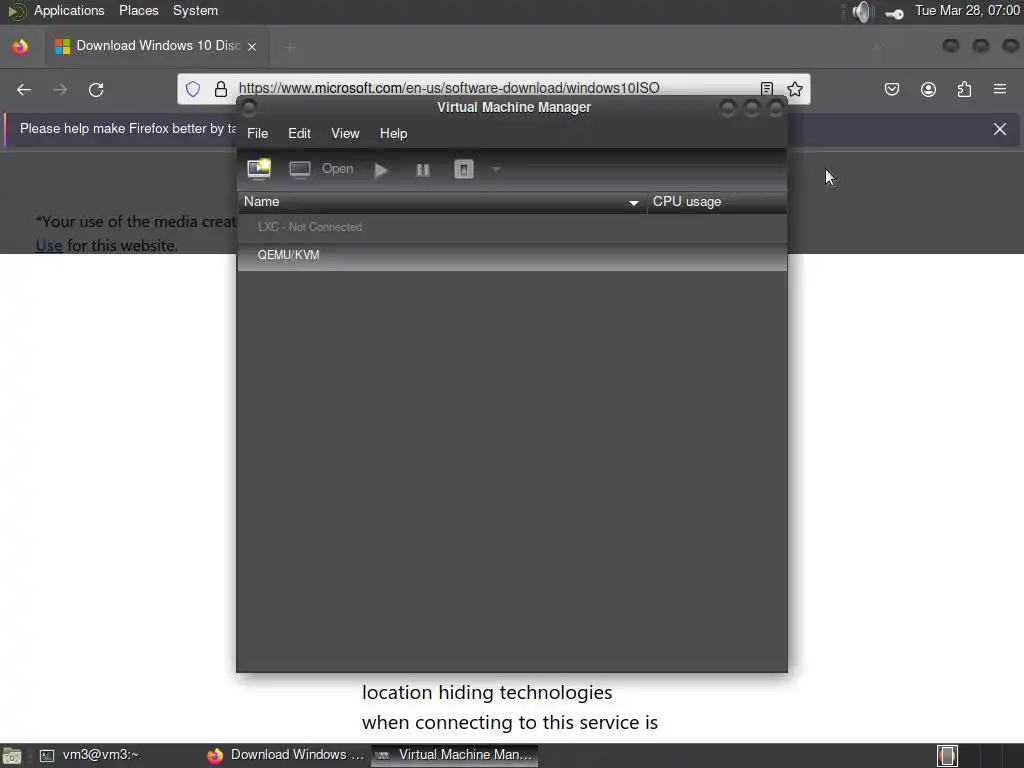Screen dimensions: 1024x768
Task: Click the show desktop icon in taskbar
Action: [12, 756]
